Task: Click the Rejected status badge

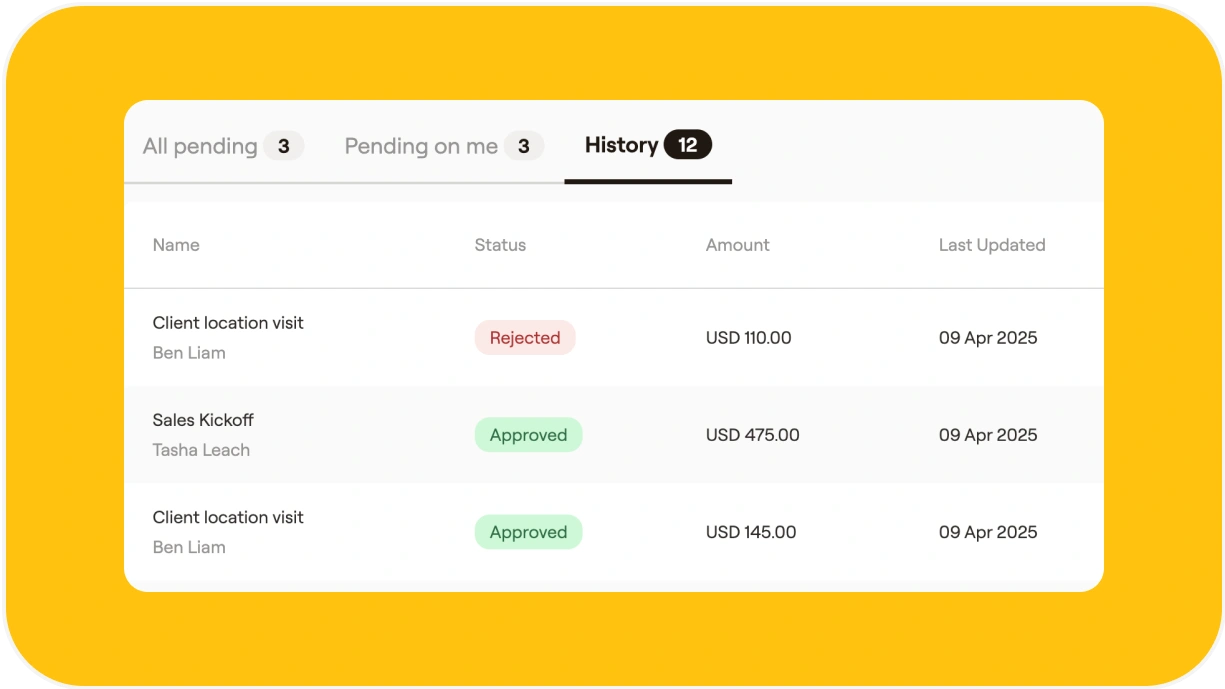Action: click(x=525, y=338)
